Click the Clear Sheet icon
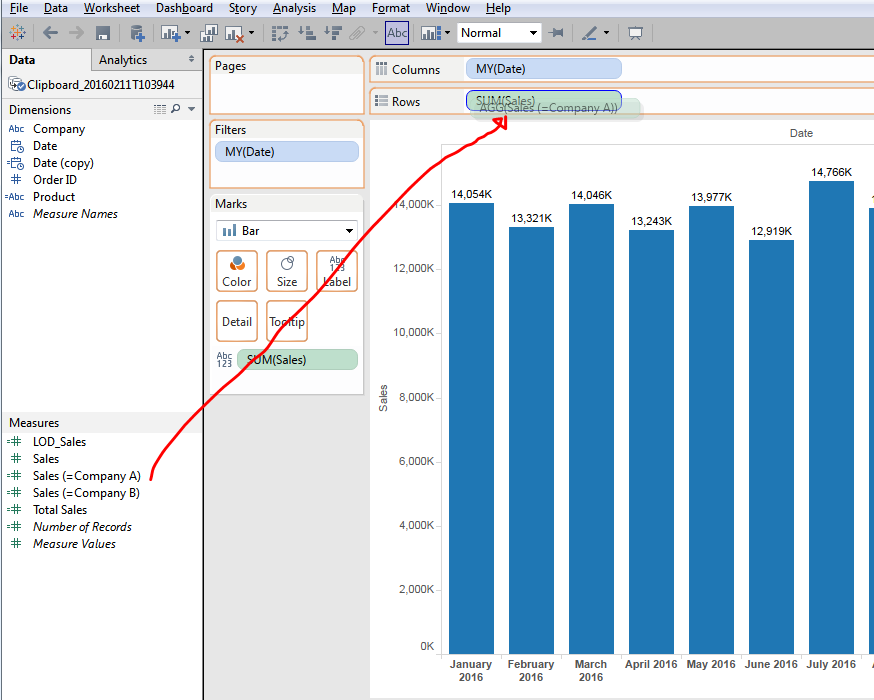Viewport: 874px width, 700px height. tap(235, 33)
